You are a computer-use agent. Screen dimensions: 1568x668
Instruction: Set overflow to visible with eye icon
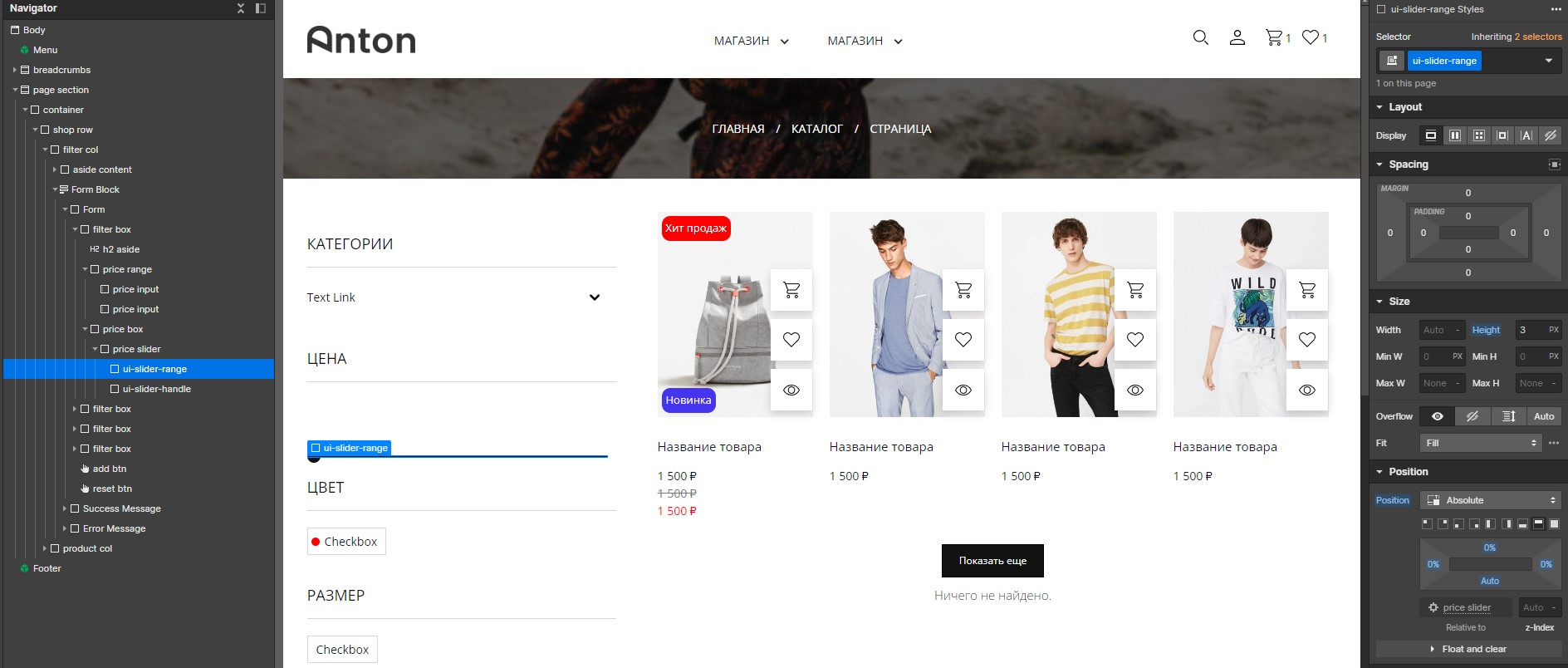coord(1438,416)
